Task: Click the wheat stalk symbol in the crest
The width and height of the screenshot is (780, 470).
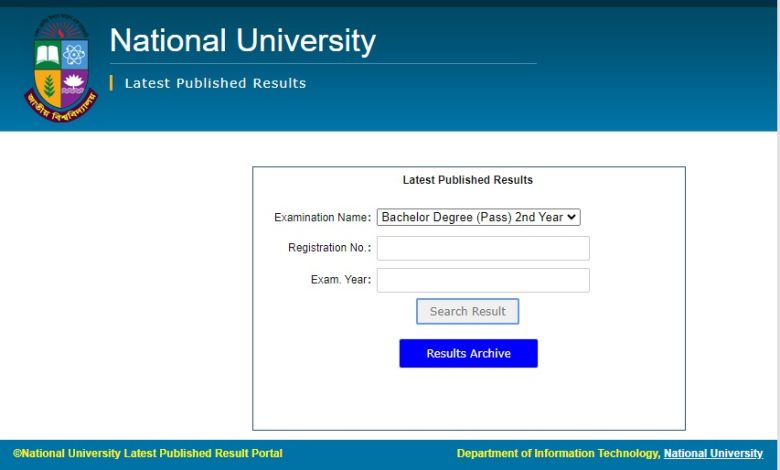Action: pyautogui.click(x=49, y=84)
